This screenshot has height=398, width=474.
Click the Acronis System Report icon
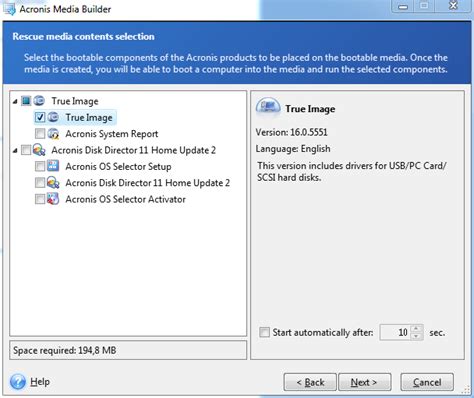point(53,134)
